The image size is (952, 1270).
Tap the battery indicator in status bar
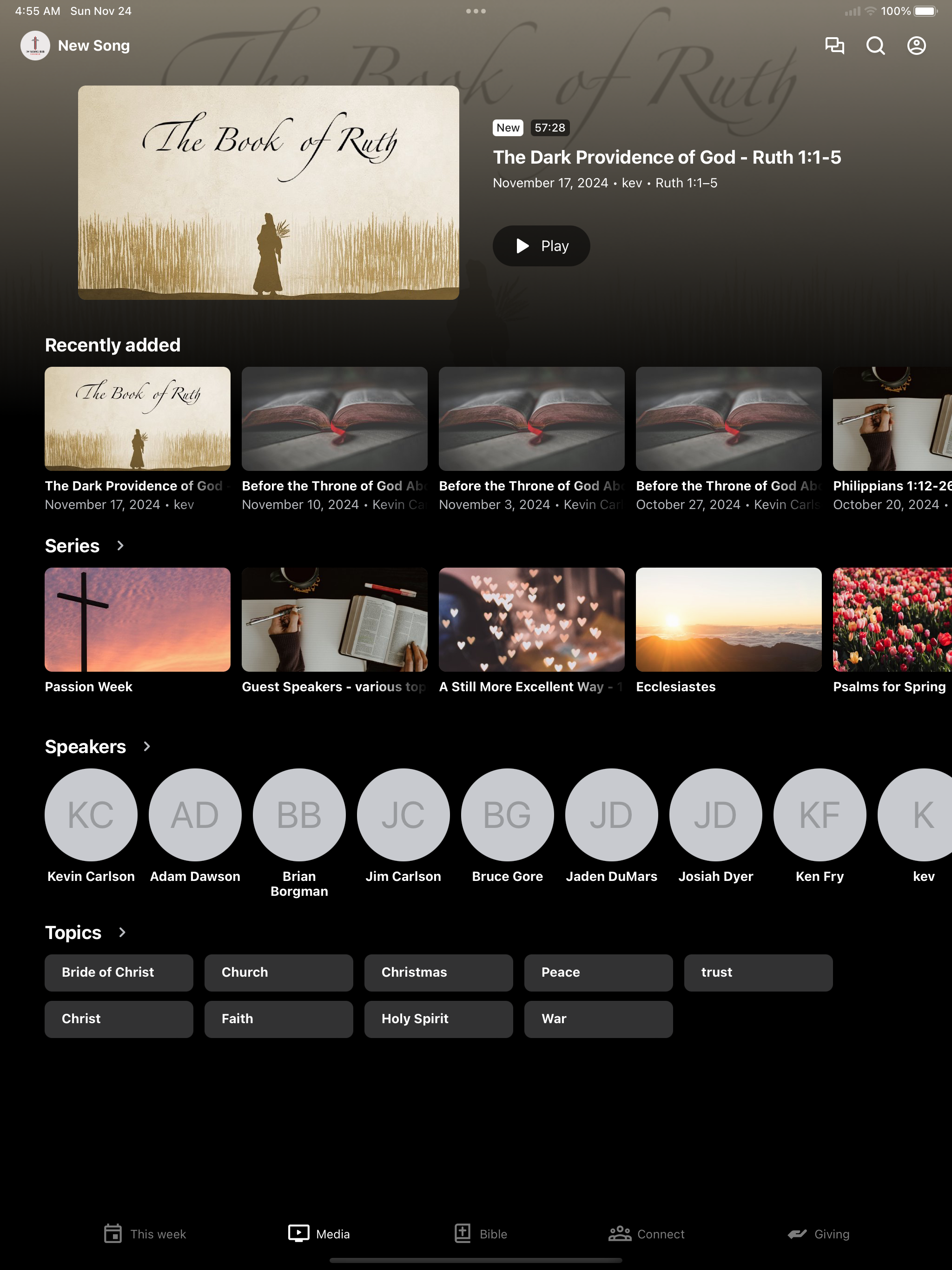[x=925, y=11]
